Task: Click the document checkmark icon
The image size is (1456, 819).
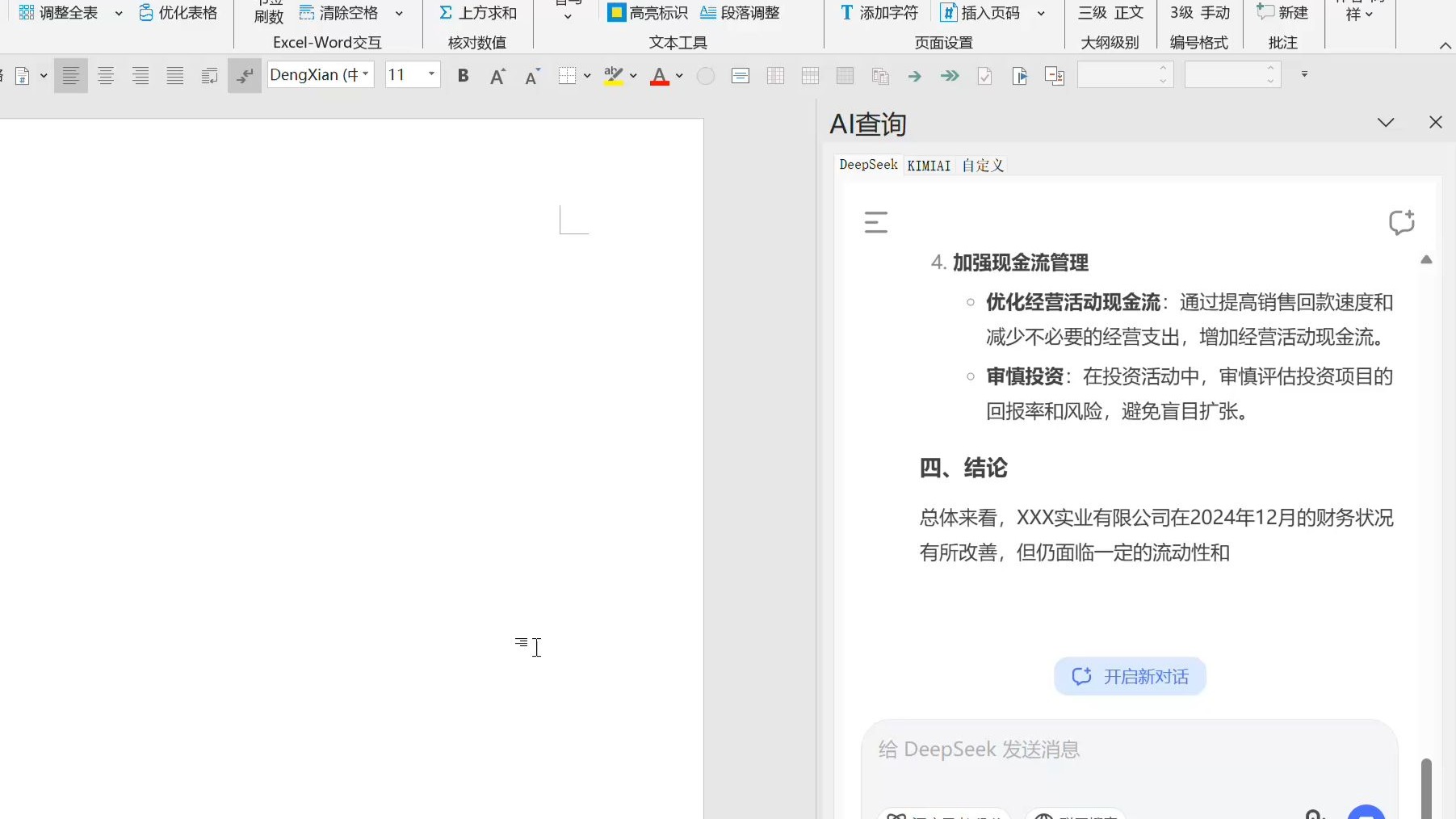Action: coord(984,76)
